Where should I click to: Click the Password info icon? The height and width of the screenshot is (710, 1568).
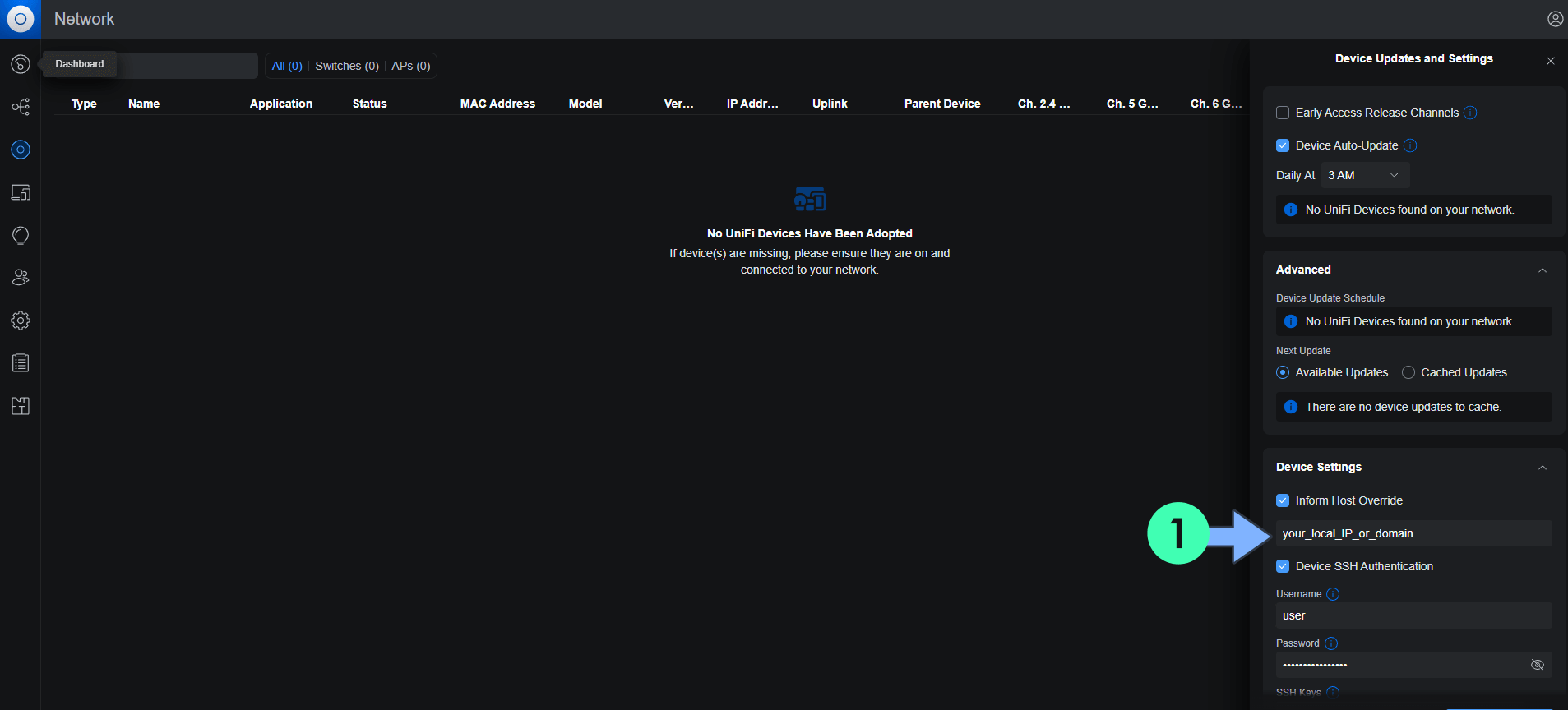[1331, 643]
